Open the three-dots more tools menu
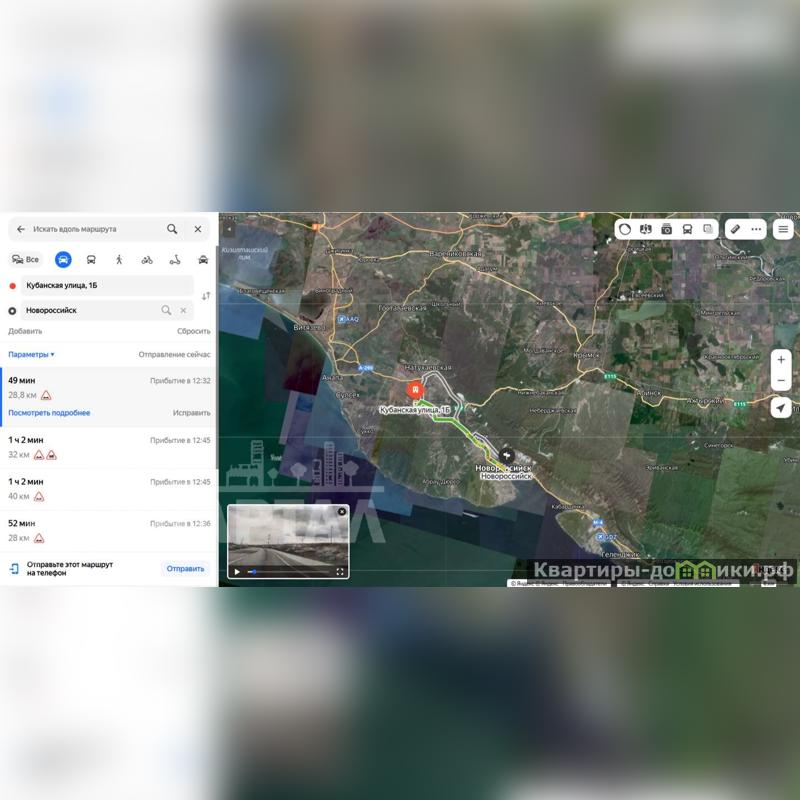 pos(756,229)
